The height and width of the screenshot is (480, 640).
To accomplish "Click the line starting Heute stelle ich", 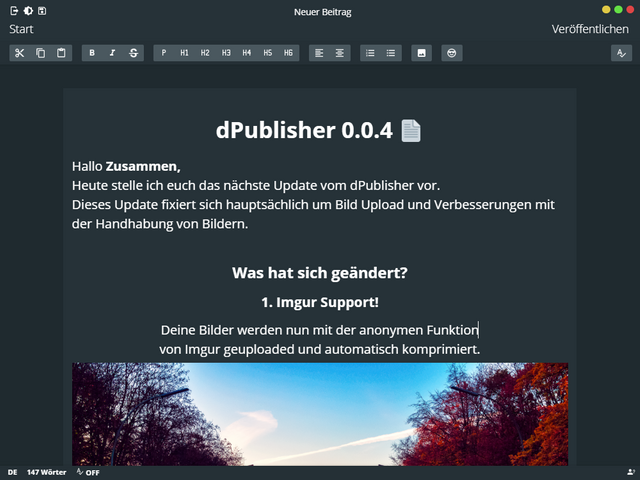I will pyautogui.click(x=256, y=186).
